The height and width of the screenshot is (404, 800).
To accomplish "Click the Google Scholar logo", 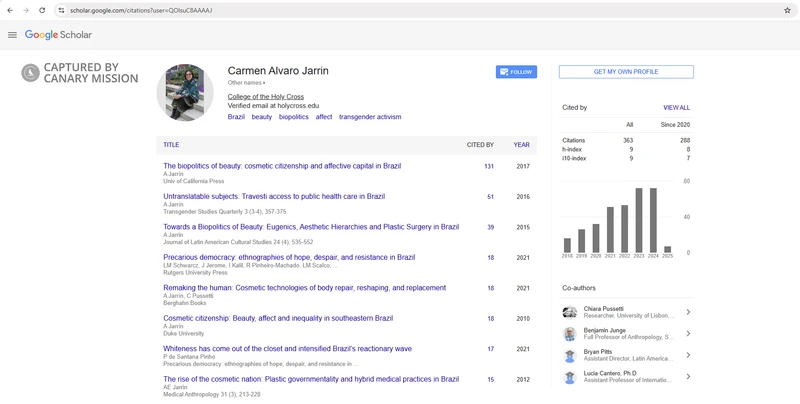I will 58,35.
